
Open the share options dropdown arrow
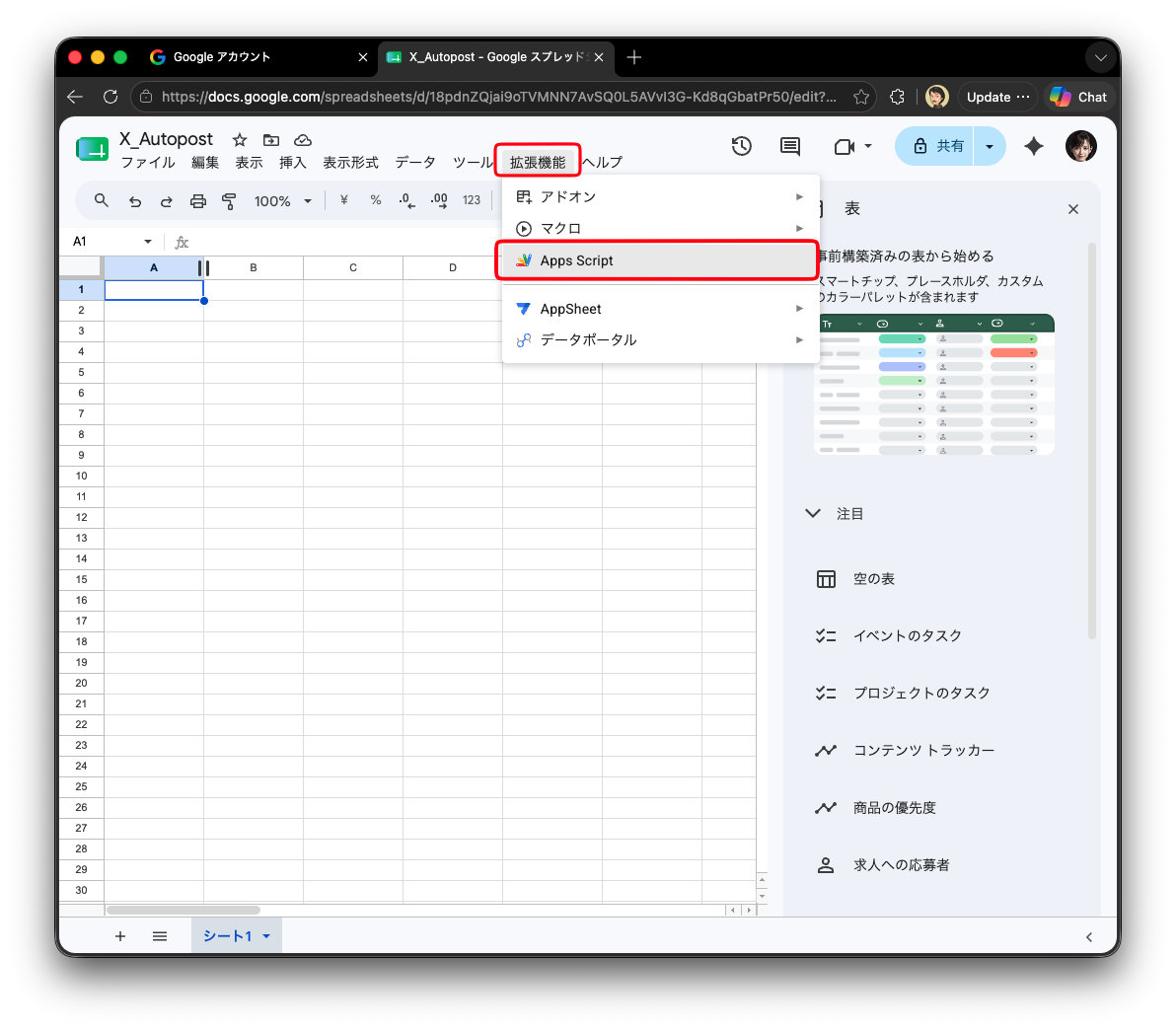(x=990, y=146)
